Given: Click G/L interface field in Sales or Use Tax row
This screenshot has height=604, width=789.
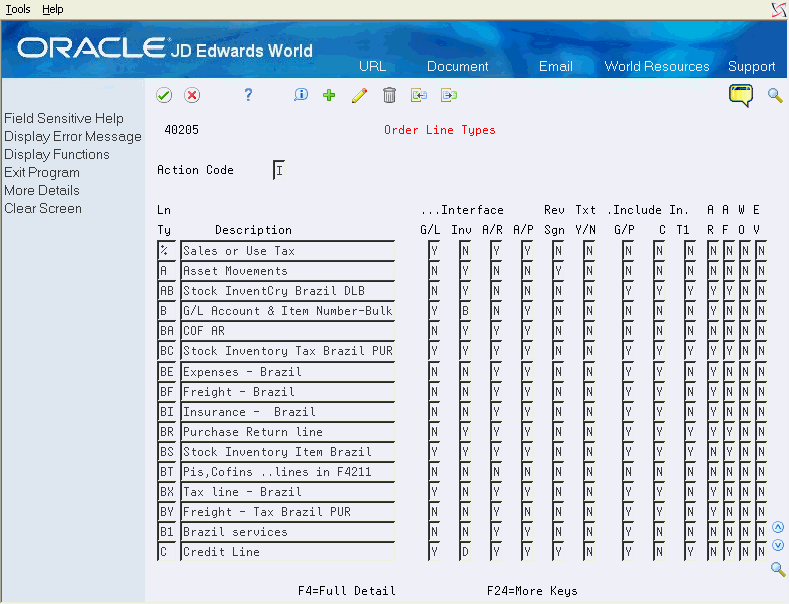Looking at the screenshot, I should click(x=434, y=251).
